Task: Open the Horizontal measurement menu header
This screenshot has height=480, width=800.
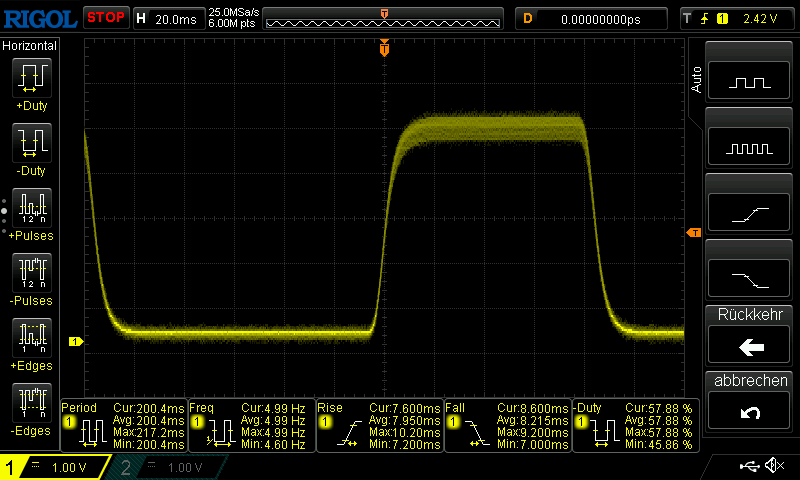Action: tap(30, 46)
